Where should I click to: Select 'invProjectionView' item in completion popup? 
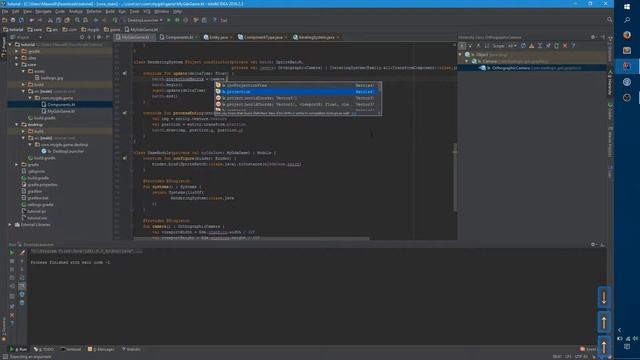coord(297,85)
